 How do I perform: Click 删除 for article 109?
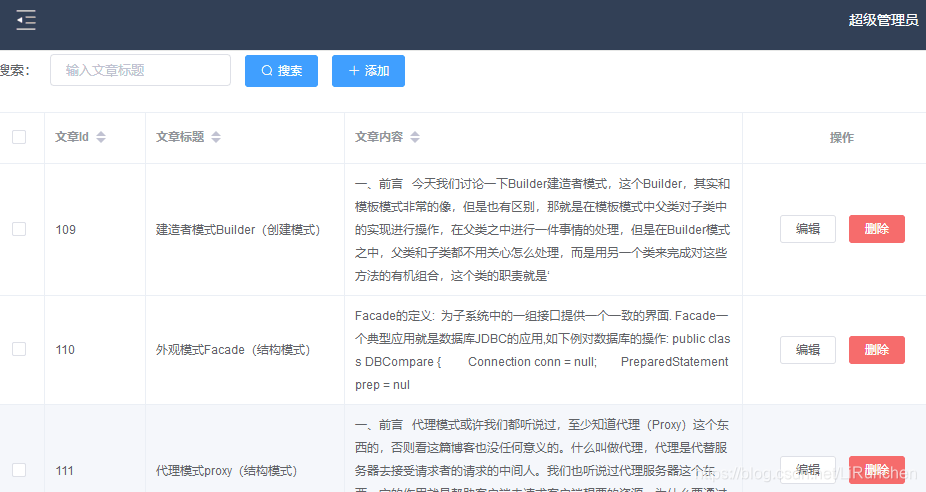pyautogui.click(x=877, y=229)
